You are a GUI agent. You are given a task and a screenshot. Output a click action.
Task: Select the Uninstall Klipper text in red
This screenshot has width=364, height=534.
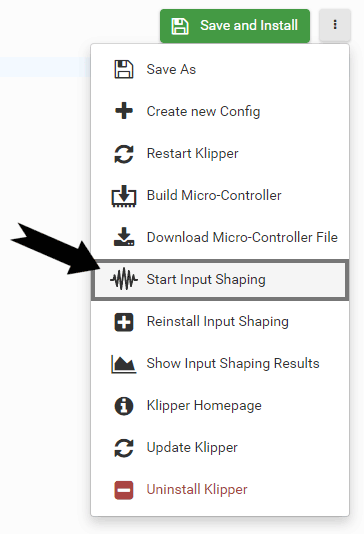point(197,489)
